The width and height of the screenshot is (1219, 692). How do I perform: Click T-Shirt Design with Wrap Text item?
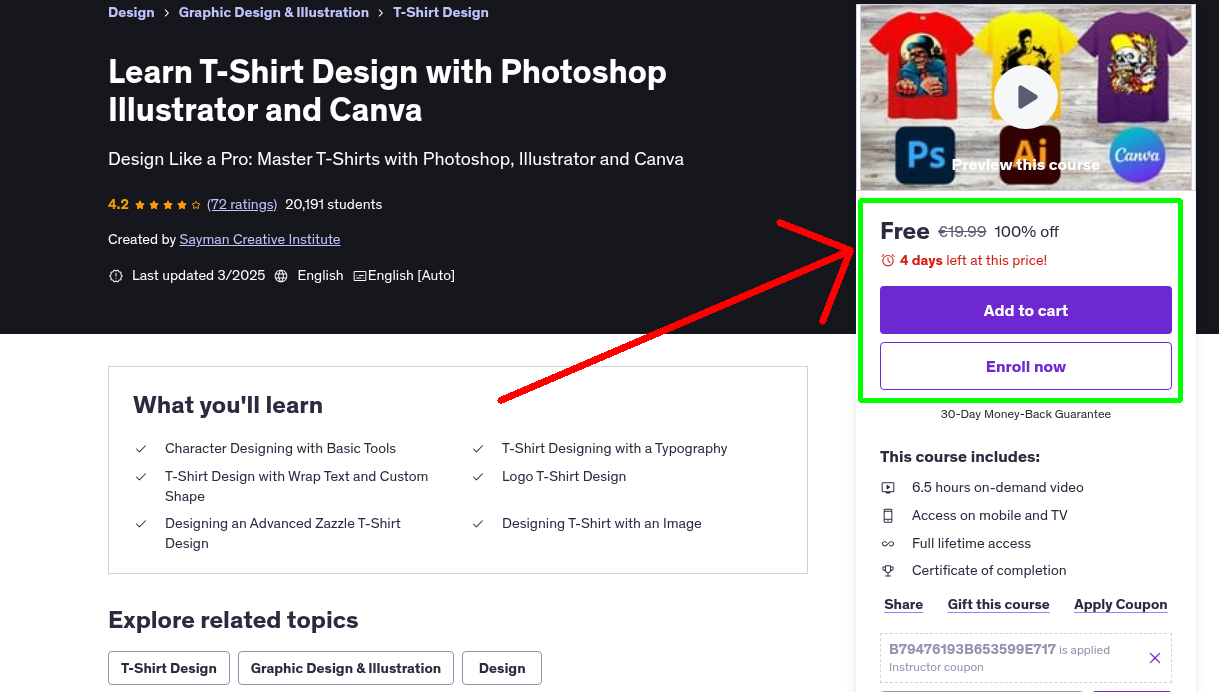pos(297,487)
